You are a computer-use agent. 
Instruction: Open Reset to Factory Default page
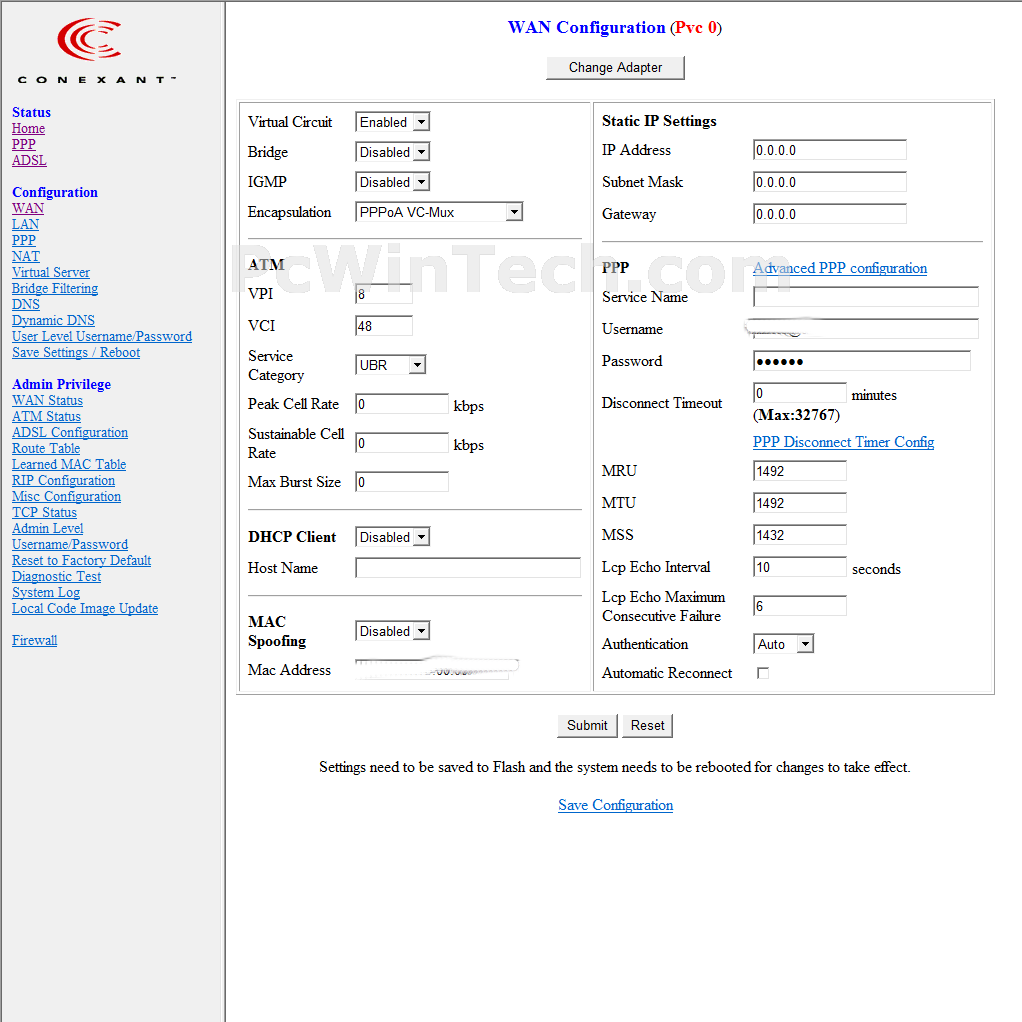click(81, 560)
